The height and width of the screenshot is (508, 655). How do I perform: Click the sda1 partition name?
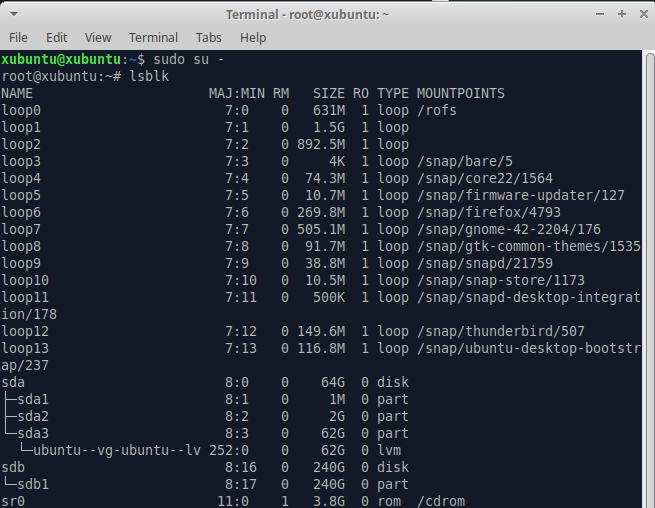[33, 399]
